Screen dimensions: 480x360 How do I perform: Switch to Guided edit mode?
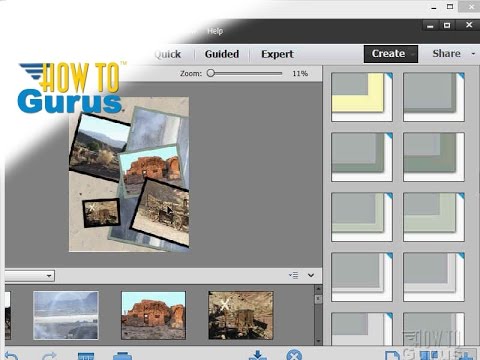[x=222, y=54]
